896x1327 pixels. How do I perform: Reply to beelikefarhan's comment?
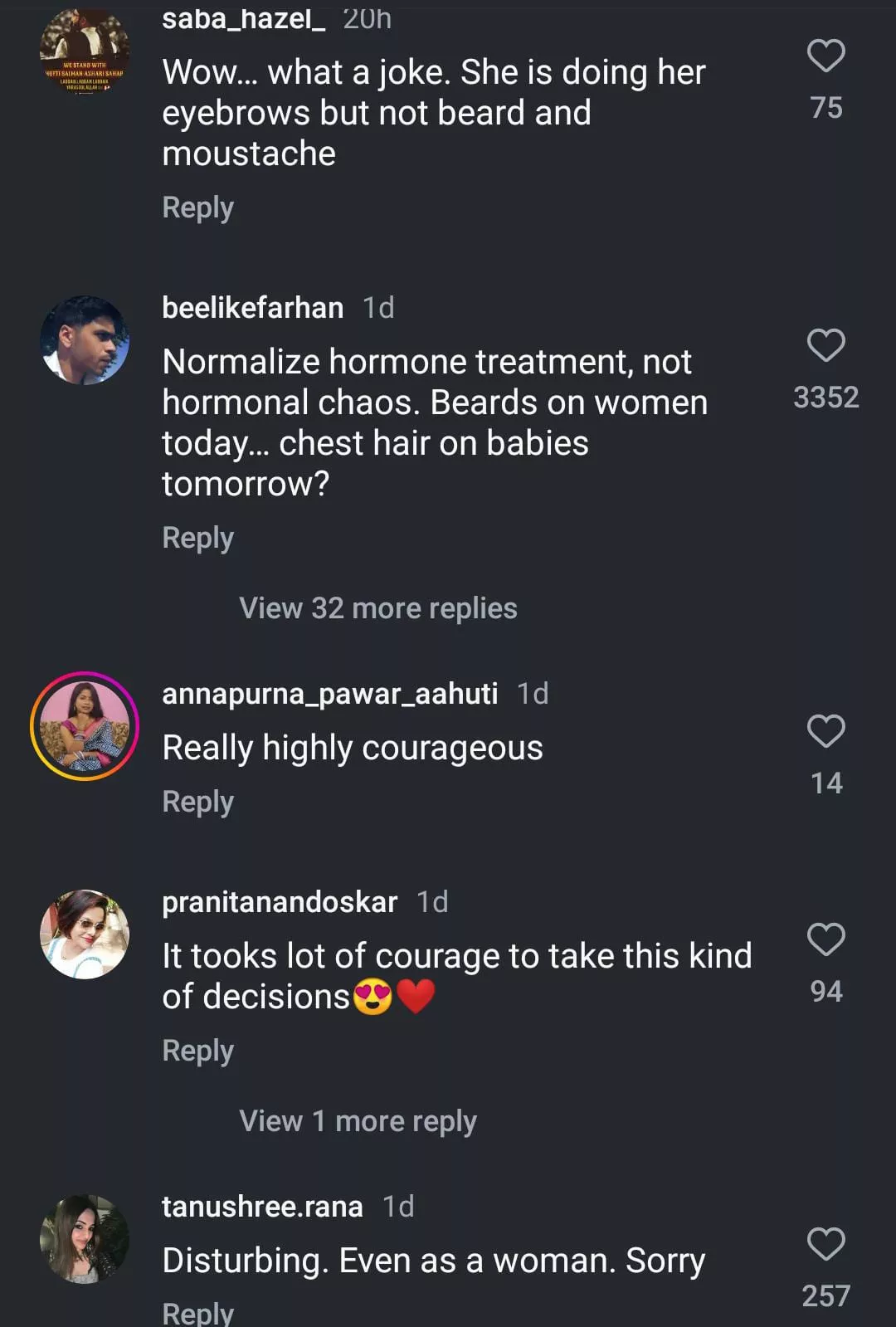[197, 538]
